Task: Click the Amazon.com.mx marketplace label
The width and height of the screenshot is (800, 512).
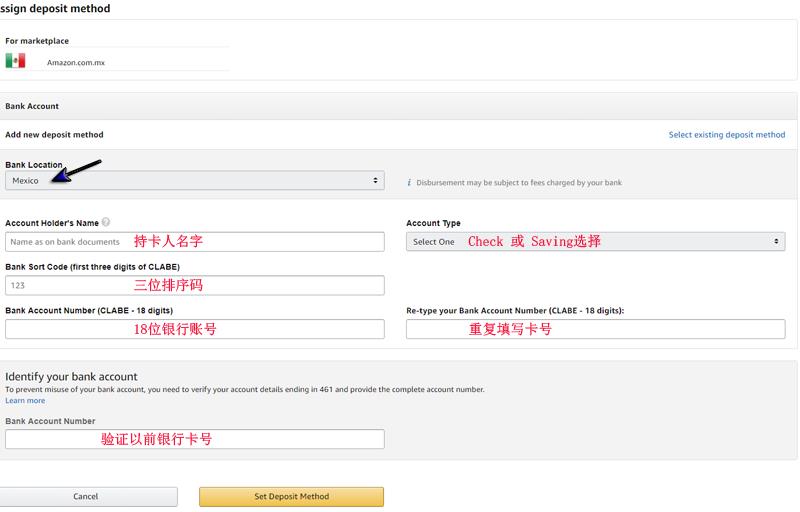Action: [x=76, y=62]
